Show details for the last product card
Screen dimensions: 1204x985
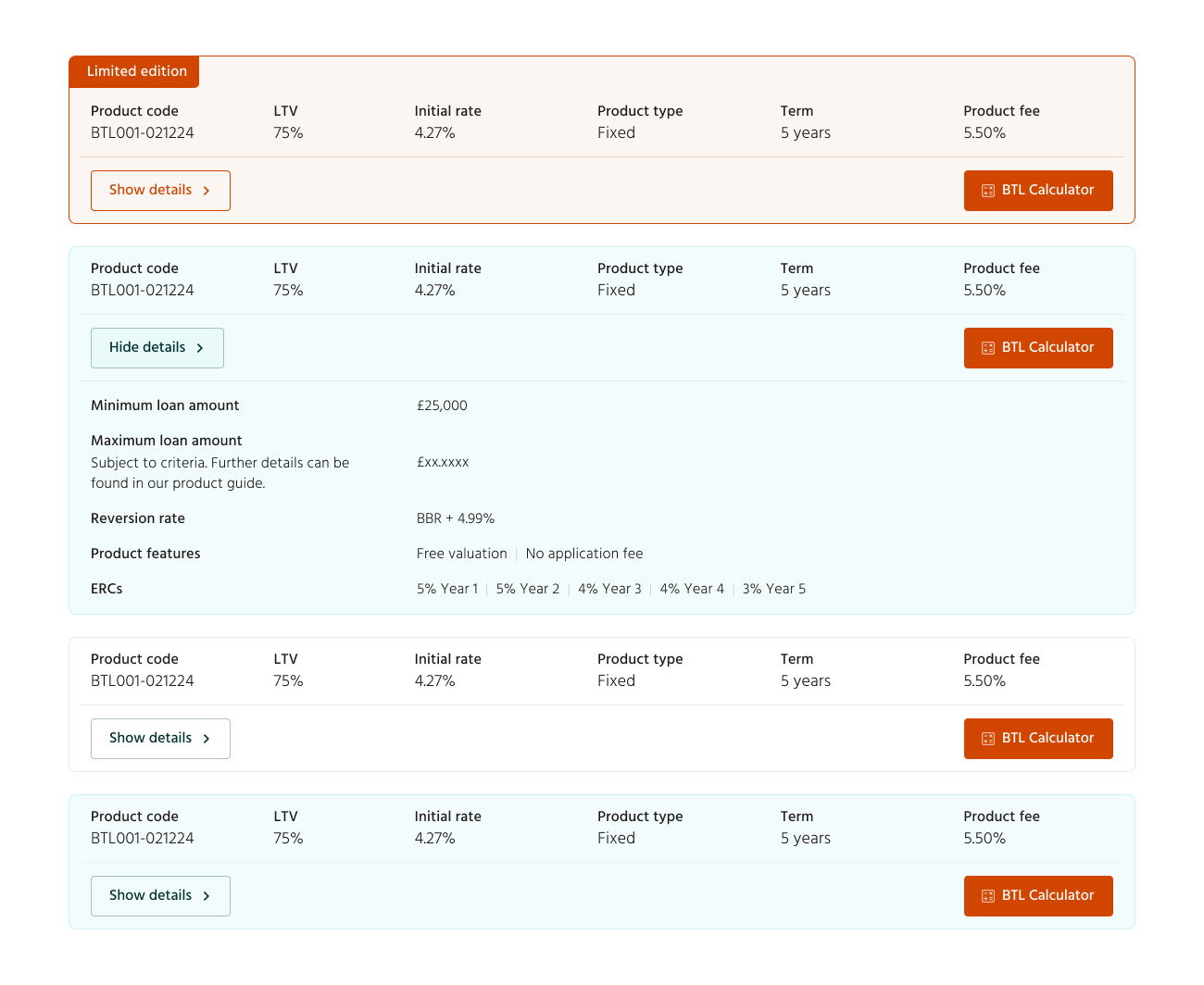160,896
